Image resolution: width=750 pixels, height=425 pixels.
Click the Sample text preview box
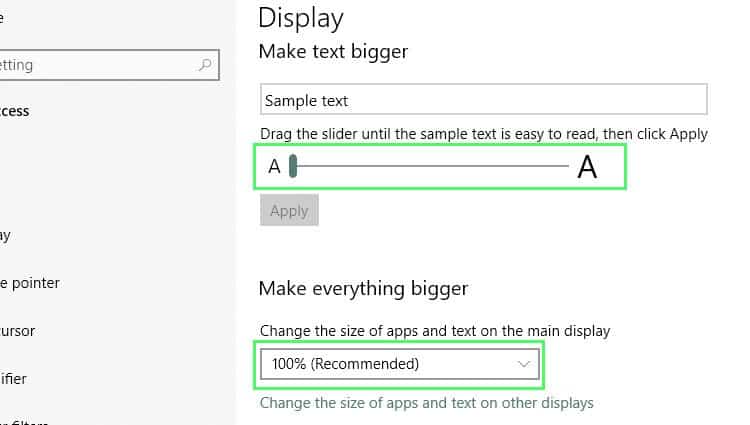point(484,99)
